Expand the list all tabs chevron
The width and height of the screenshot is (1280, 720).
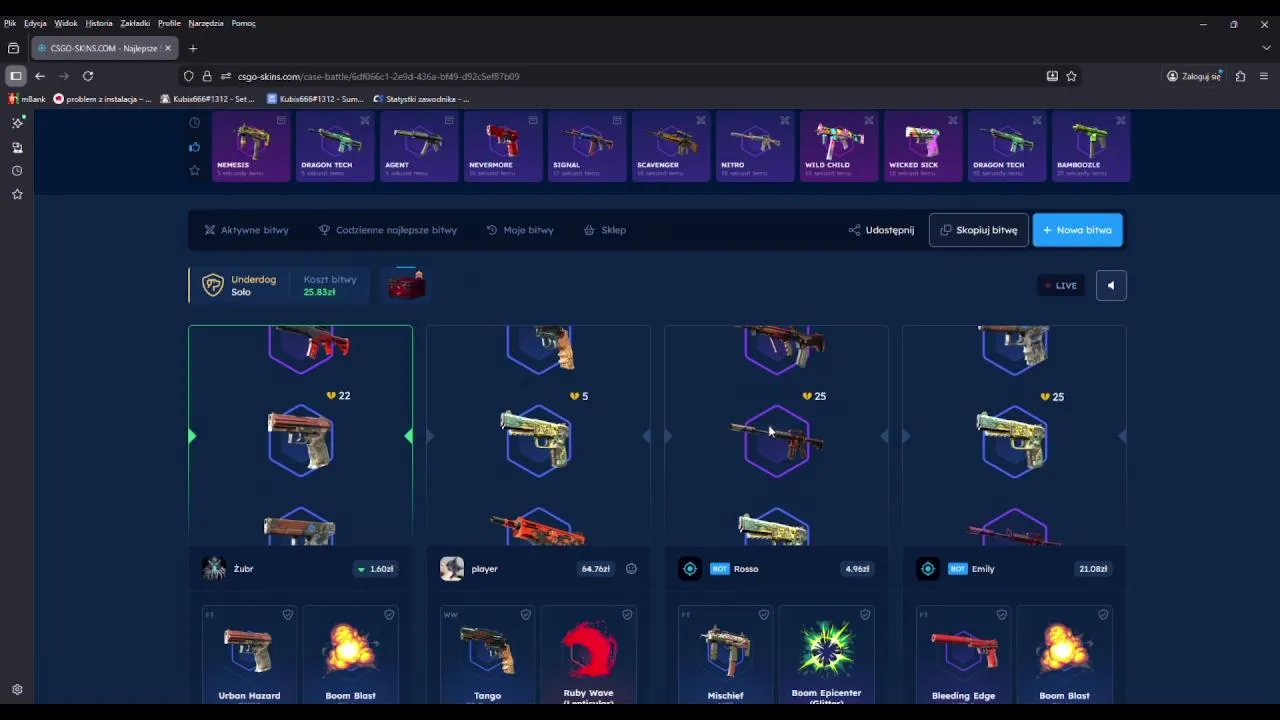(x=1266, y=48)
